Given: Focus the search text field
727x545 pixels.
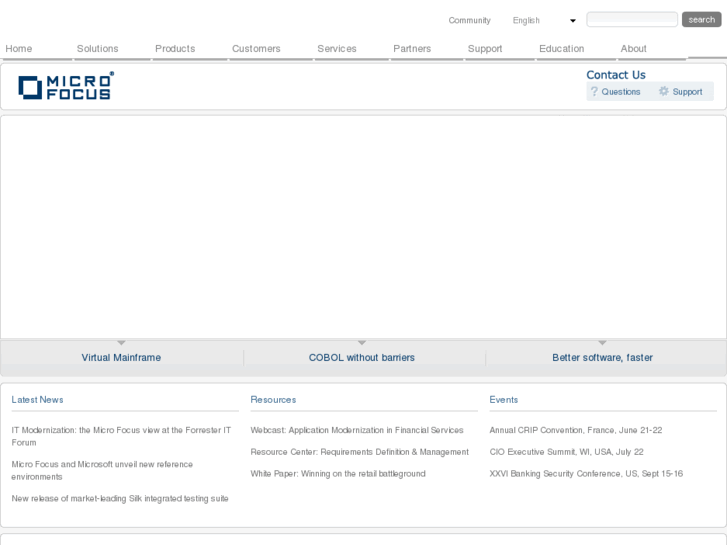Looking at the screenshot, I should [632, 19].
